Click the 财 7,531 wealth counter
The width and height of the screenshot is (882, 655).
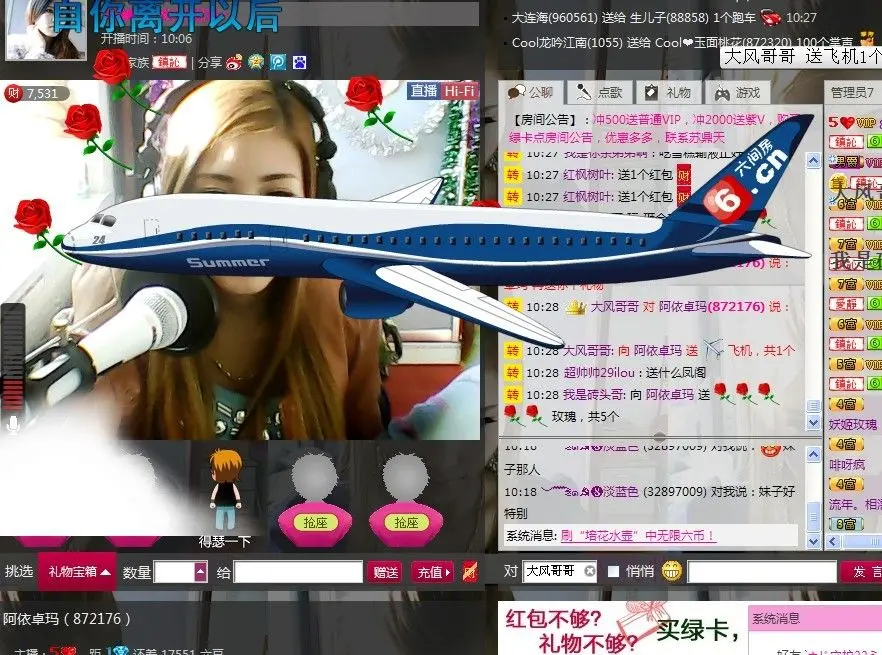coord(35,93)
